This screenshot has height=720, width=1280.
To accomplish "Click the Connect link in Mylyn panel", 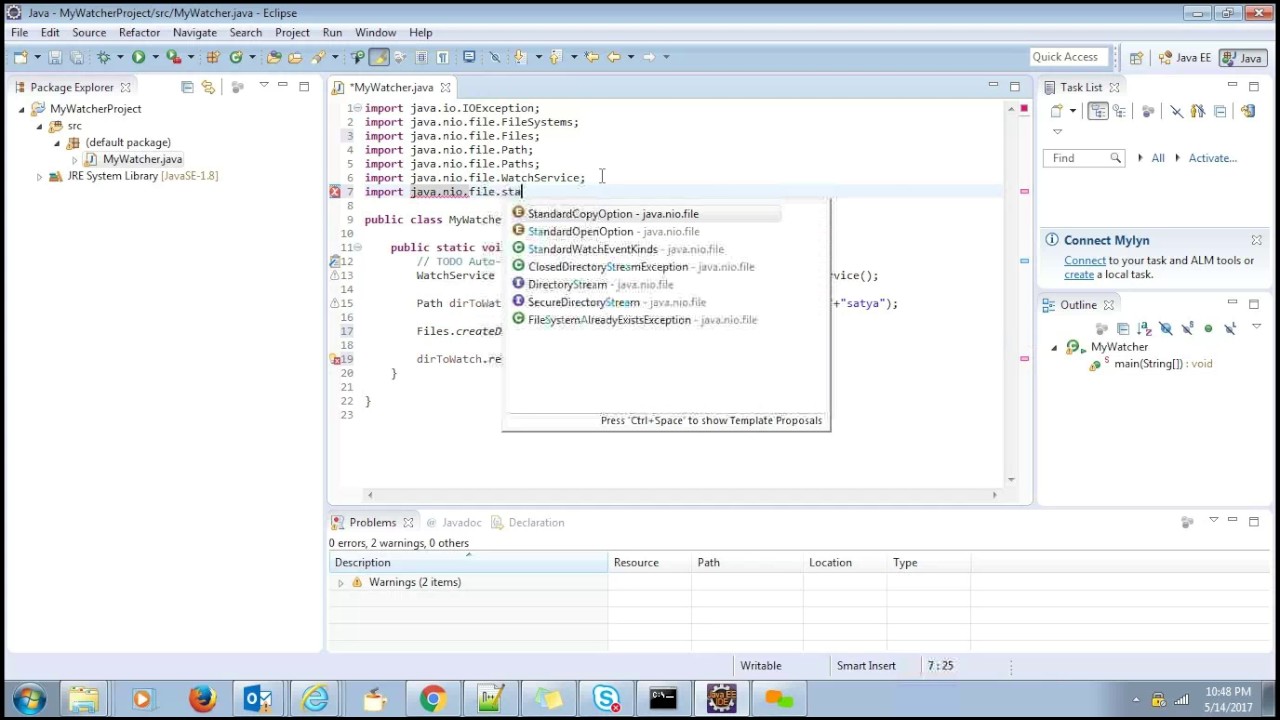I will [1085, 261].
